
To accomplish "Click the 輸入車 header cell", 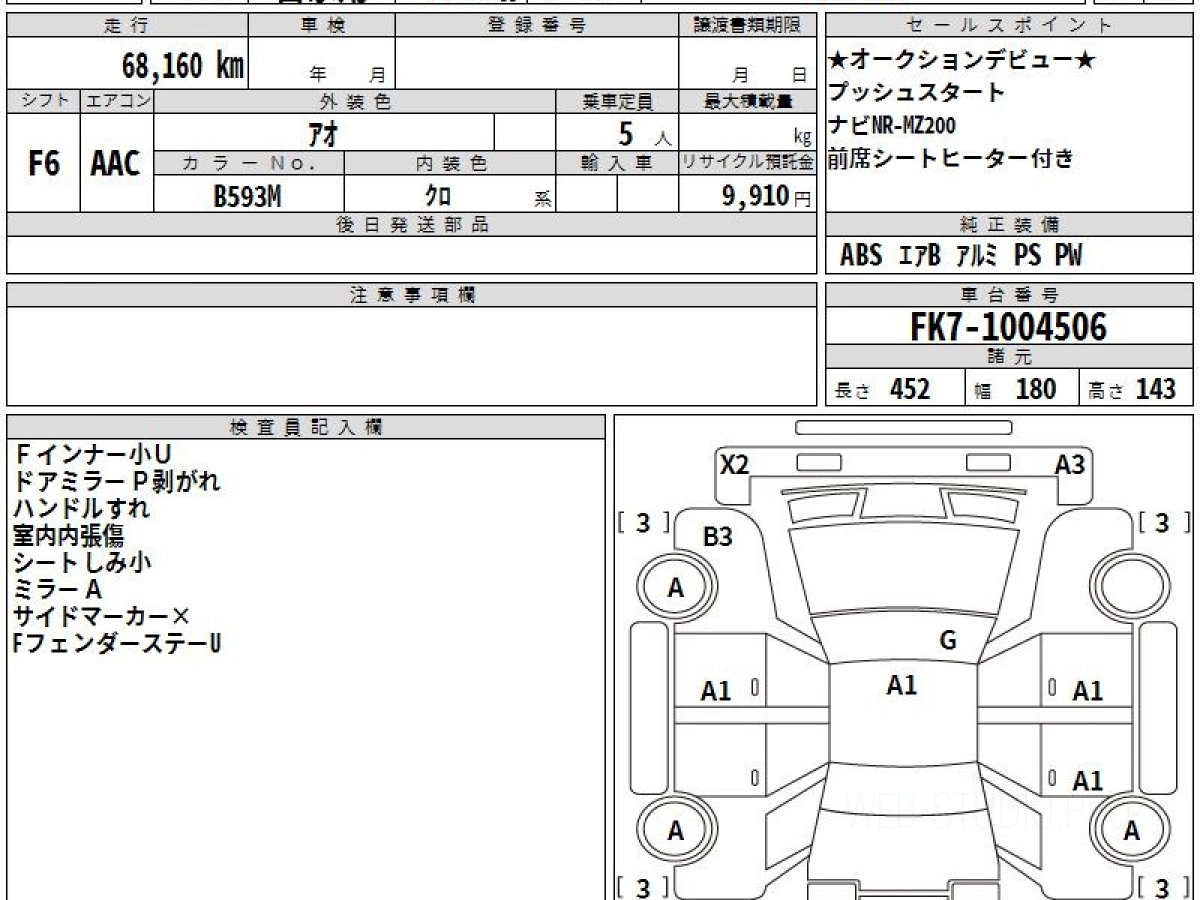I will point(617,163).
